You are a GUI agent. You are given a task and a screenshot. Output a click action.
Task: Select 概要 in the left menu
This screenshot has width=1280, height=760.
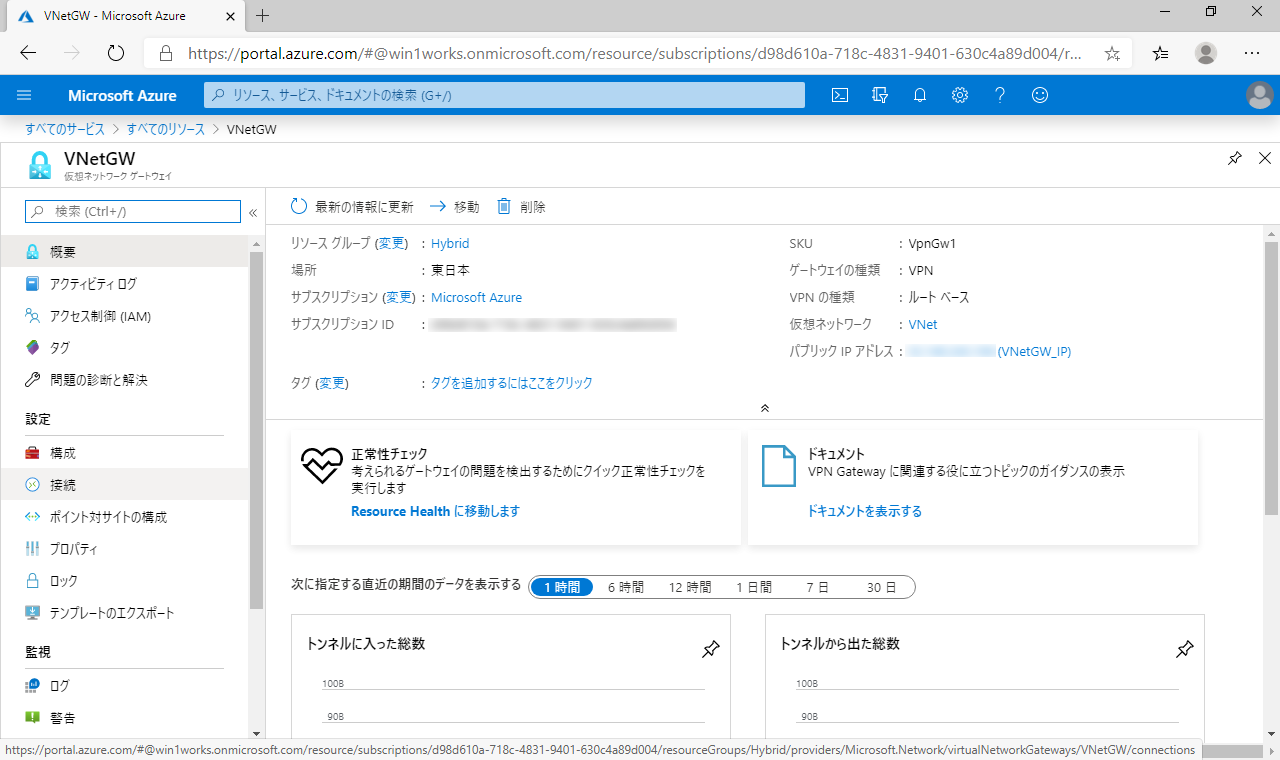(124, 252)
